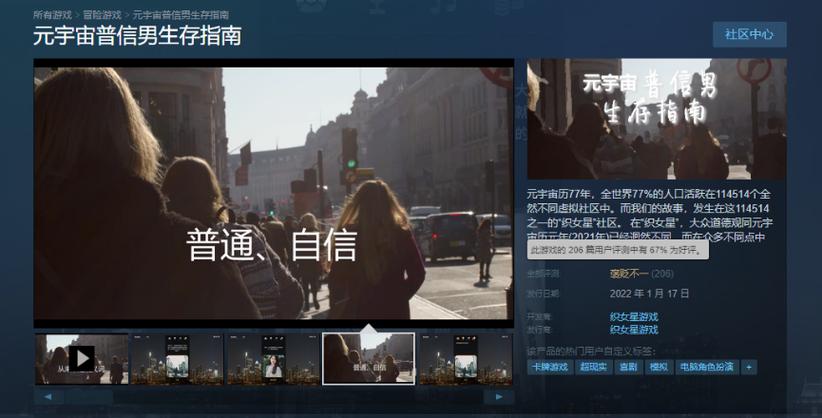Click the release date 2022 年 1 月 17 日
822x418 pixels.
(649, 294)
